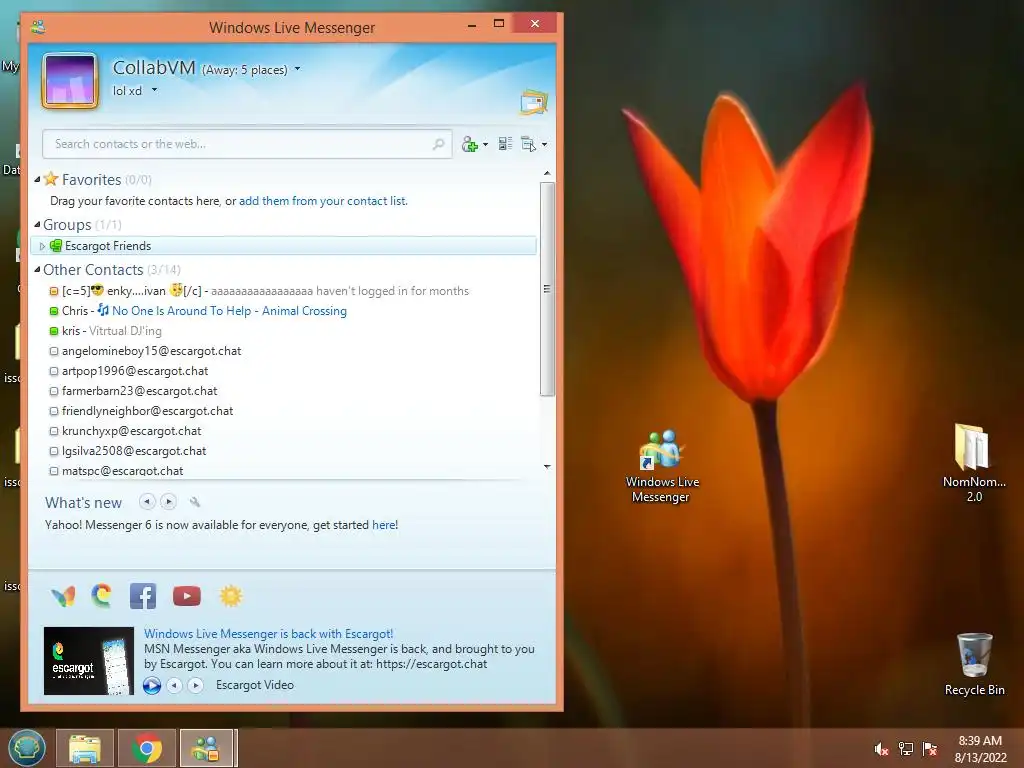Click the taskbar clock showing 8:39 AM
This screenshot has height=768, width=1024.
(980, 748)
